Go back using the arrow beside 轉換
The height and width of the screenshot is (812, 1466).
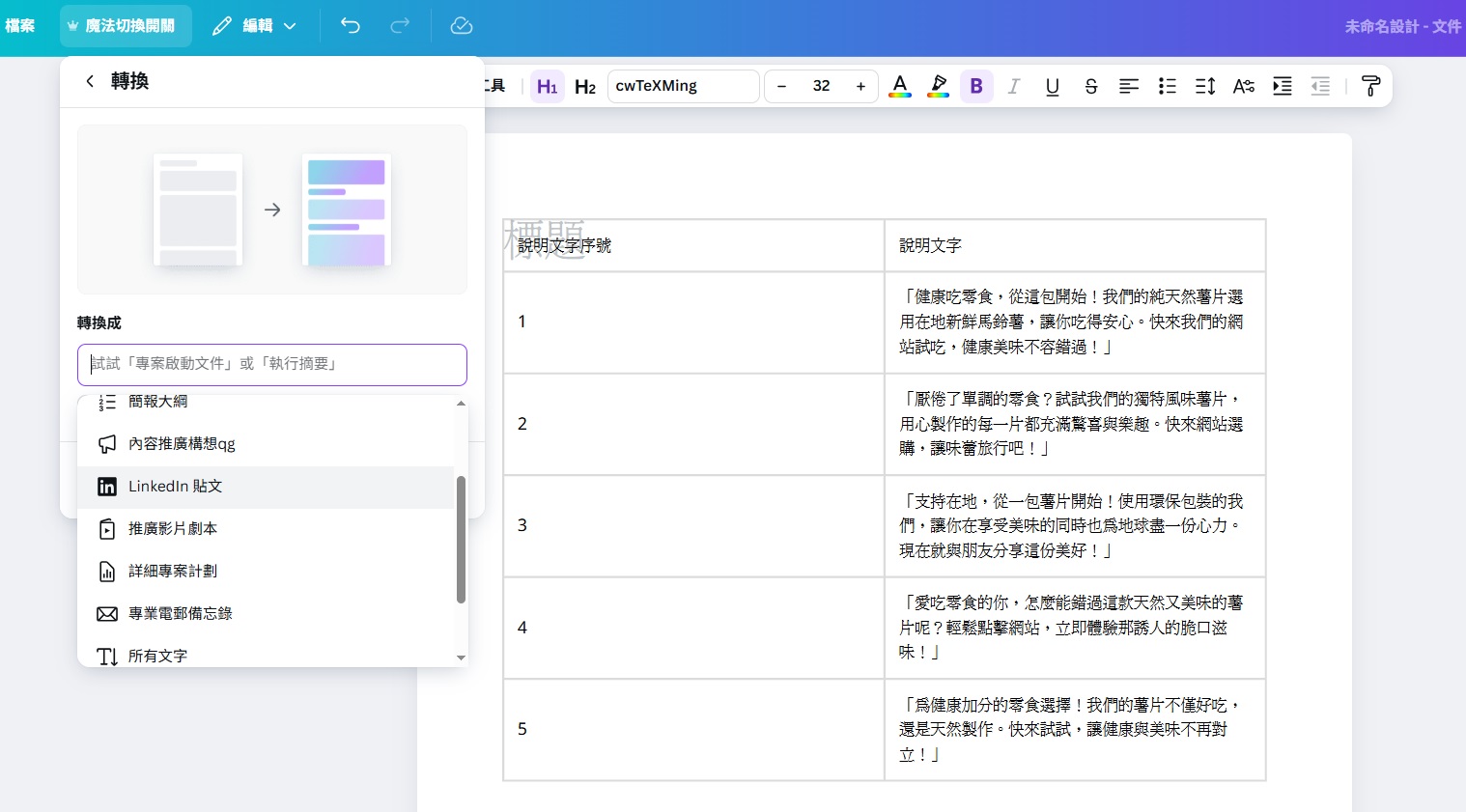(x=90, y=81)
